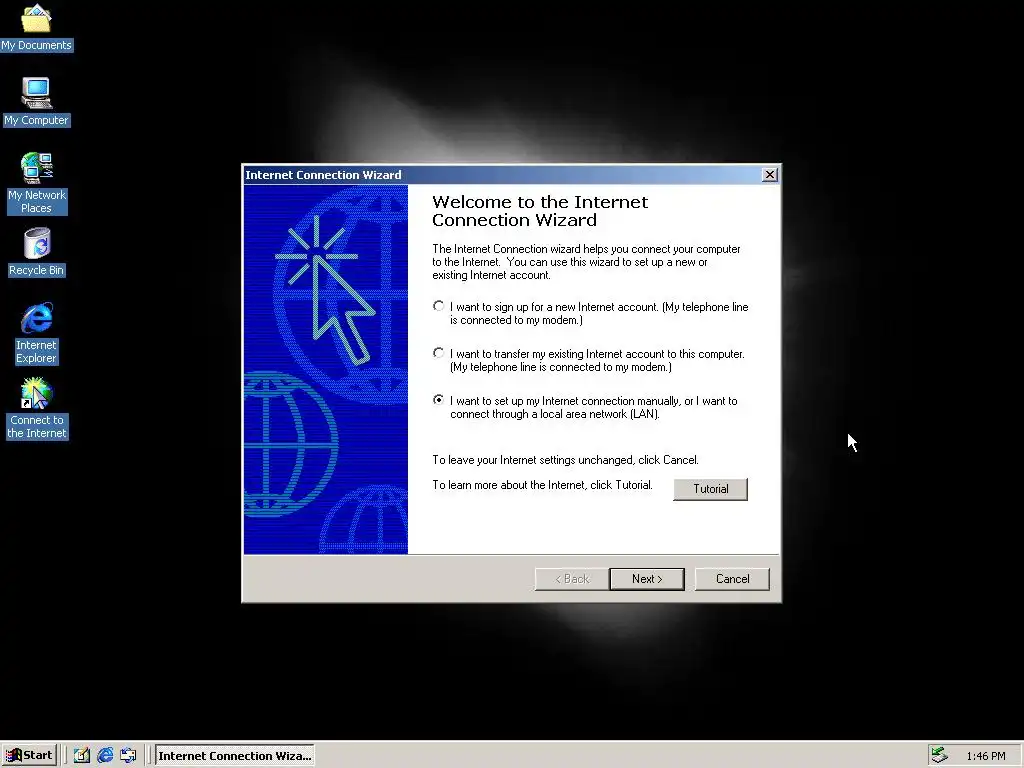Click the Next button
Screen dimensions: 1024x768
(x=647, y=579)
